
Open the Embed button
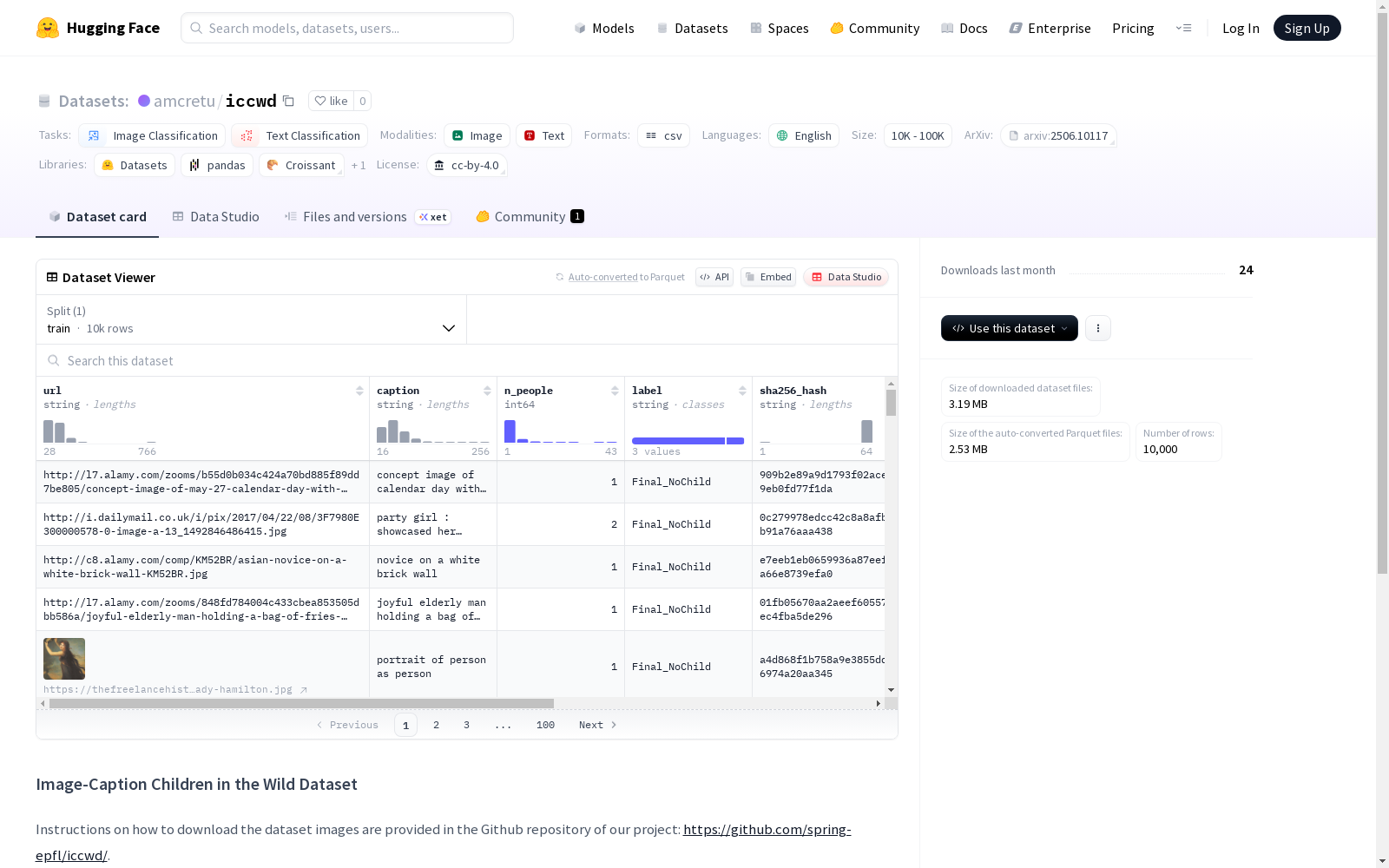point(768,277)
